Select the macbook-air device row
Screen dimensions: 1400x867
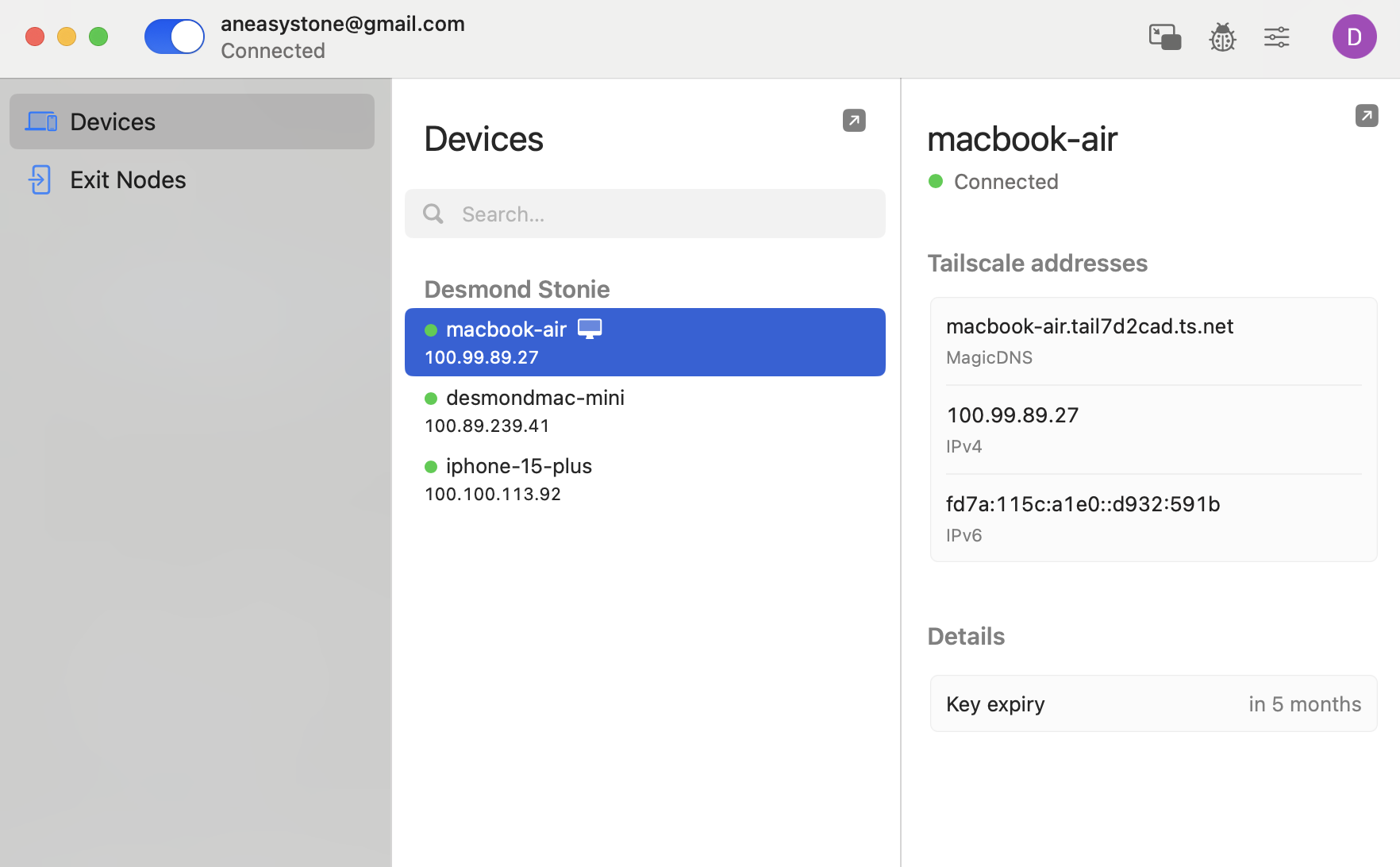coord(645,342)
